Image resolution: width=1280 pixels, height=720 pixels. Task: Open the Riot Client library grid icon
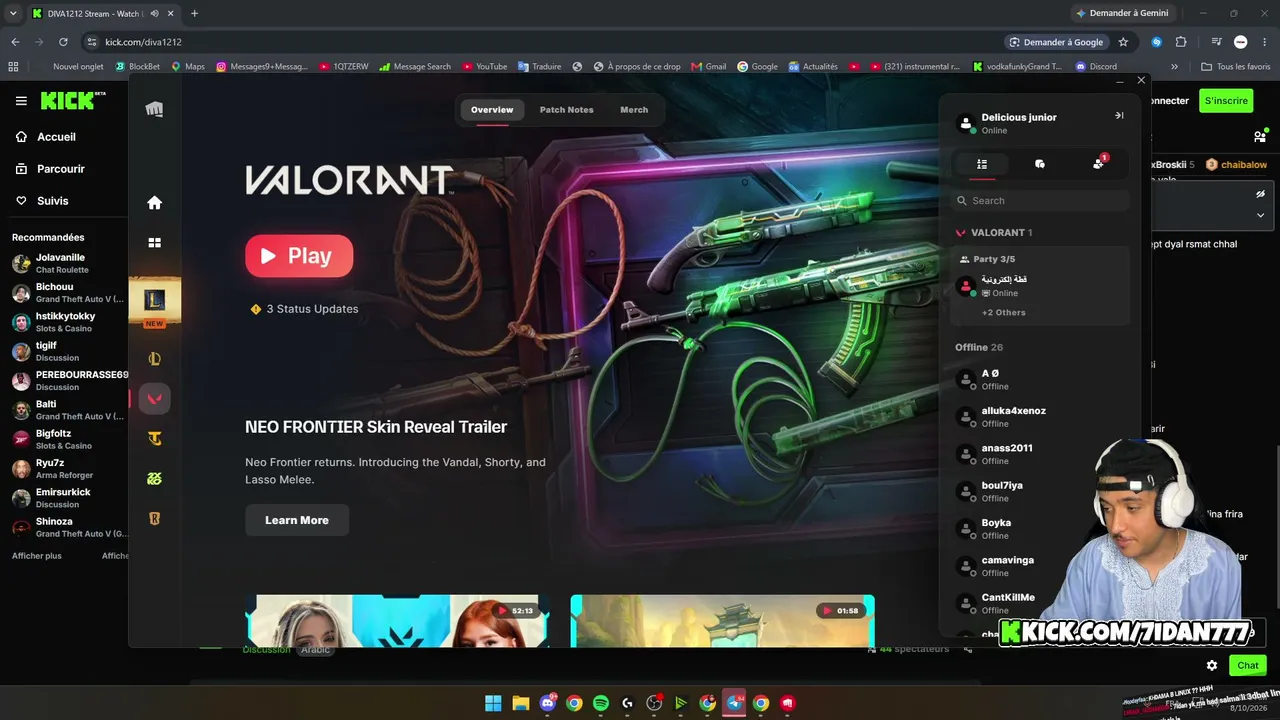coord(154,243)
